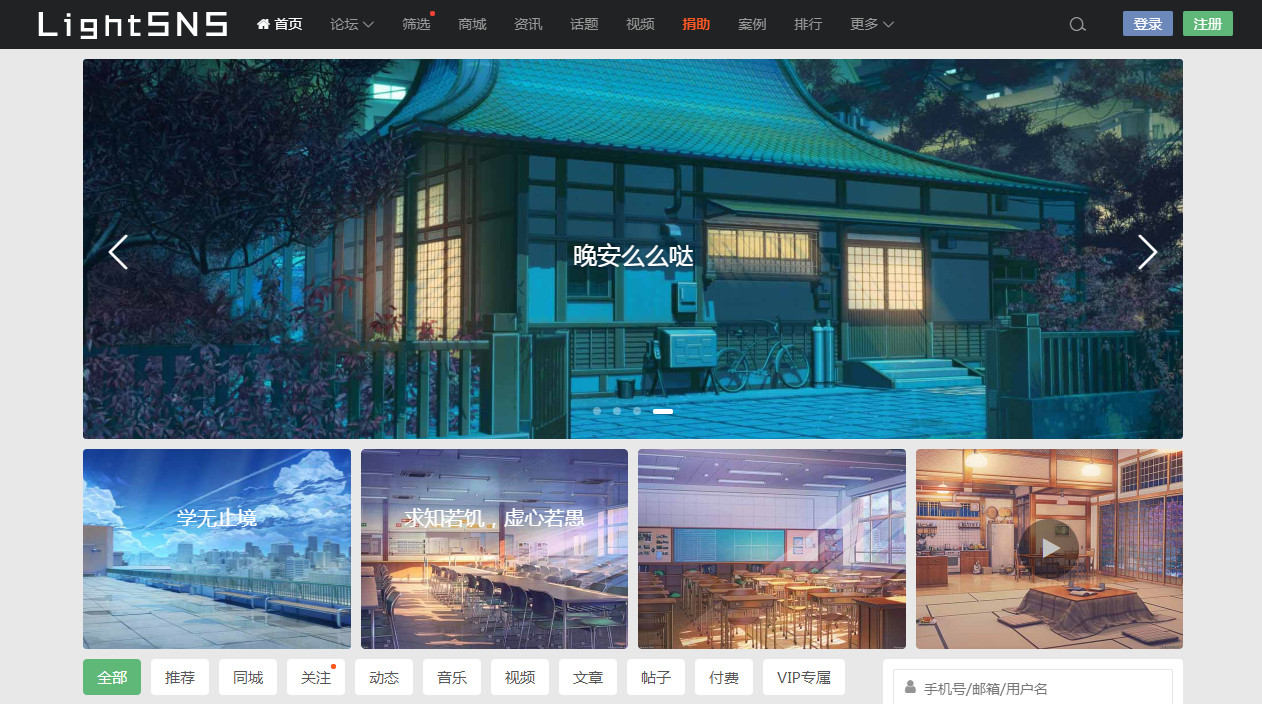Click the 登录 button
The image size is (1262, 704).
click(1148, 24)
